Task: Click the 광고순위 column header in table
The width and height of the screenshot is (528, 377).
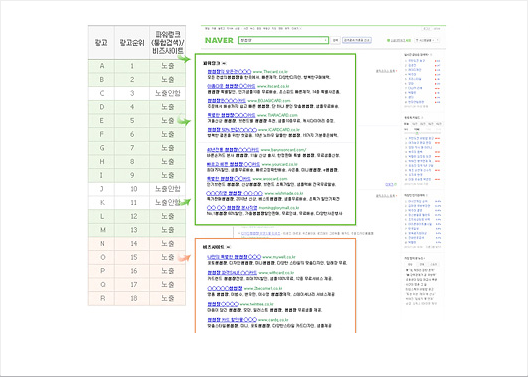Action: pos(132,43)
